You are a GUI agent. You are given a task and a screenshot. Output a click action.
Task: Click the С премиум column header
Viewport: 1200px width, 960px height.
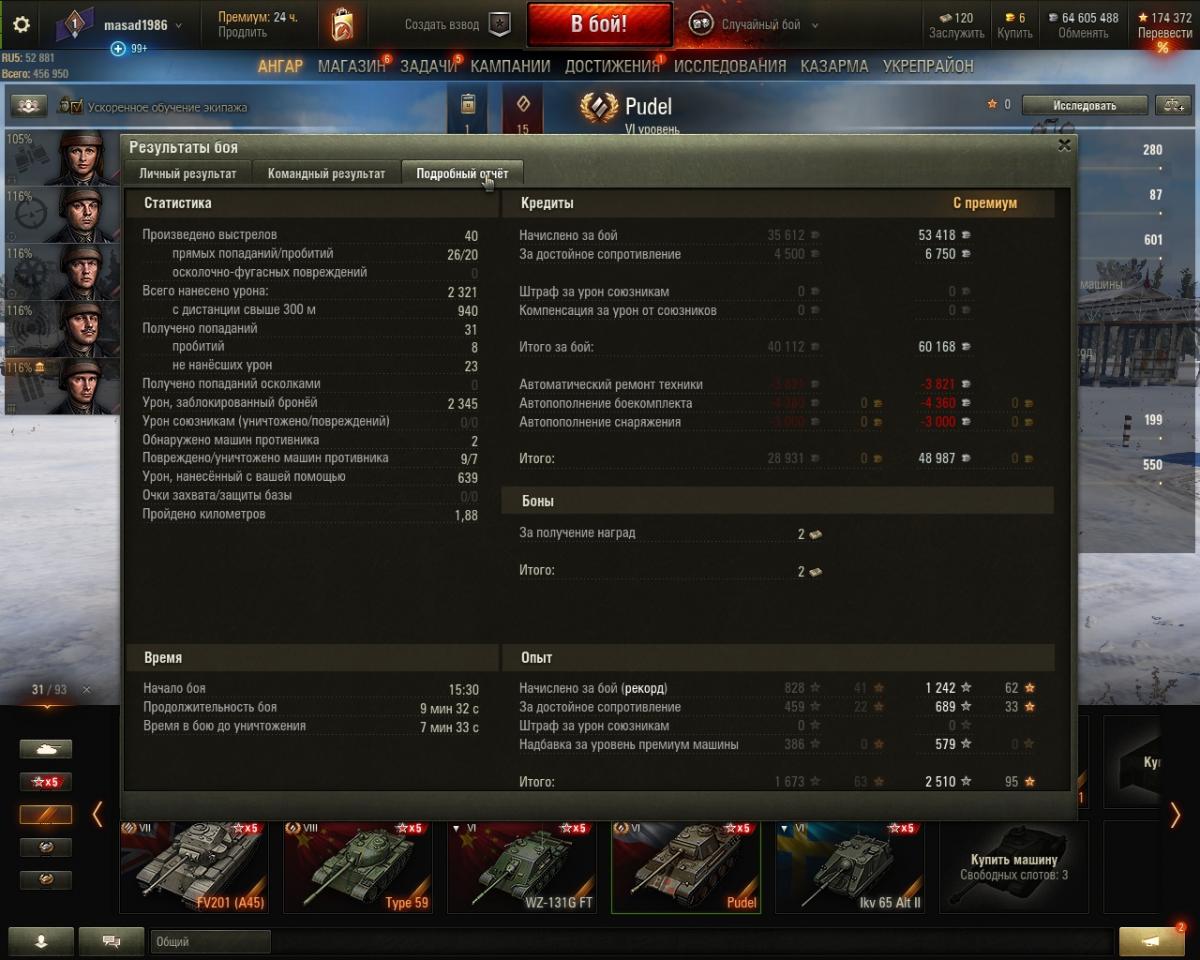click(x=985, y=203)
